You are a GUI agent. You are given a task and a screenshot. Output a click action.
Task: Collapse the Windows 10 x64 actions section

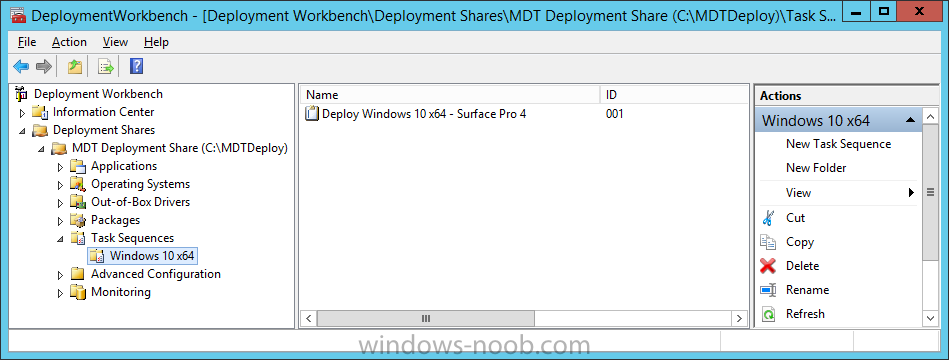[x=910, y=120]
